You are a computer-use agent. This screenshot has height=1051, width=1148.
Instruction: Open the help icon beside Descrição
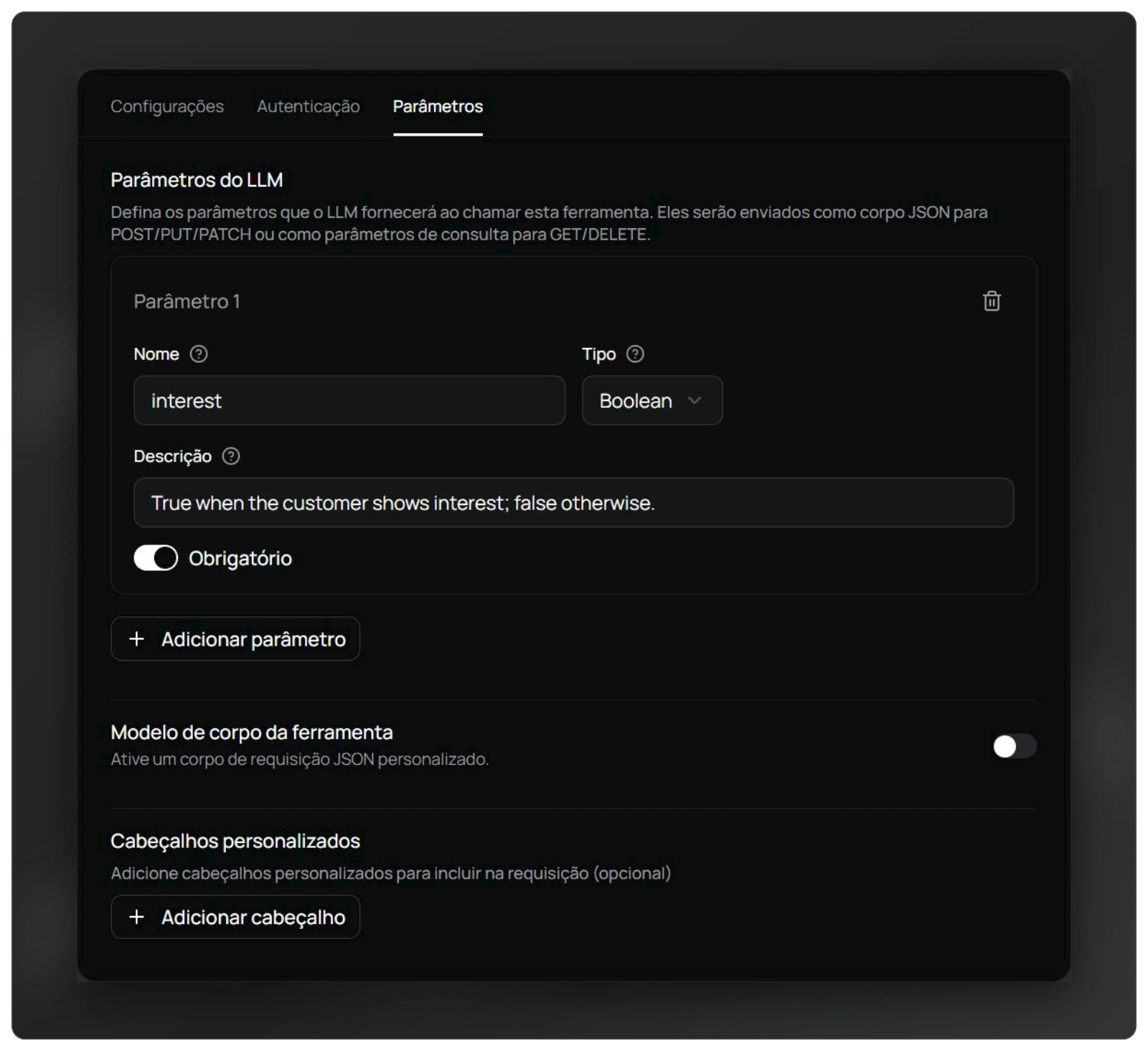pos(231,456)
